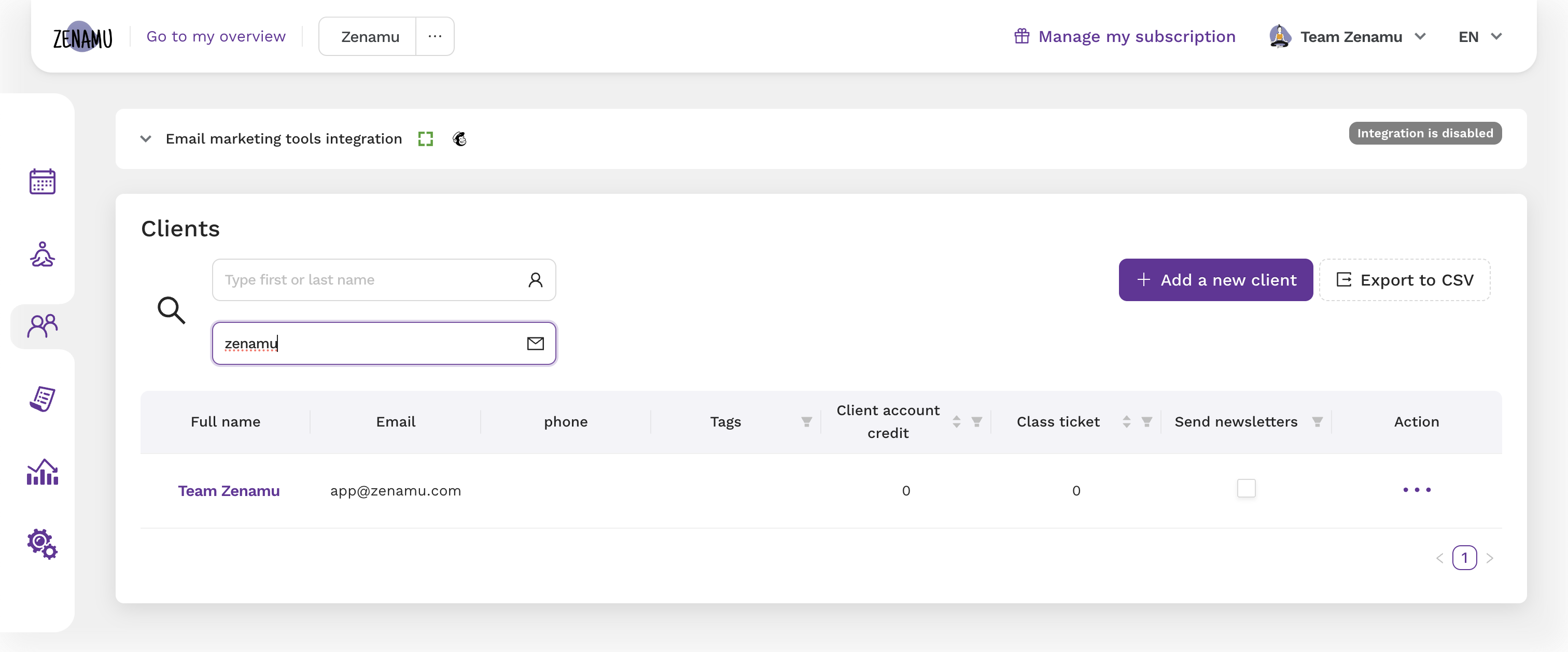Open the Tags column filter

pos(806,421)
